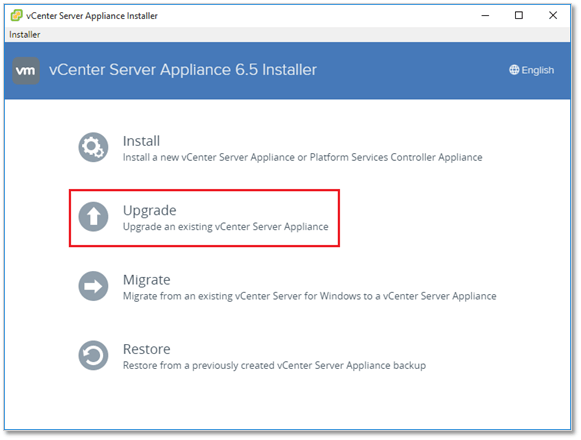
Task: Maximize the installer window
Action: coord(519,15)
